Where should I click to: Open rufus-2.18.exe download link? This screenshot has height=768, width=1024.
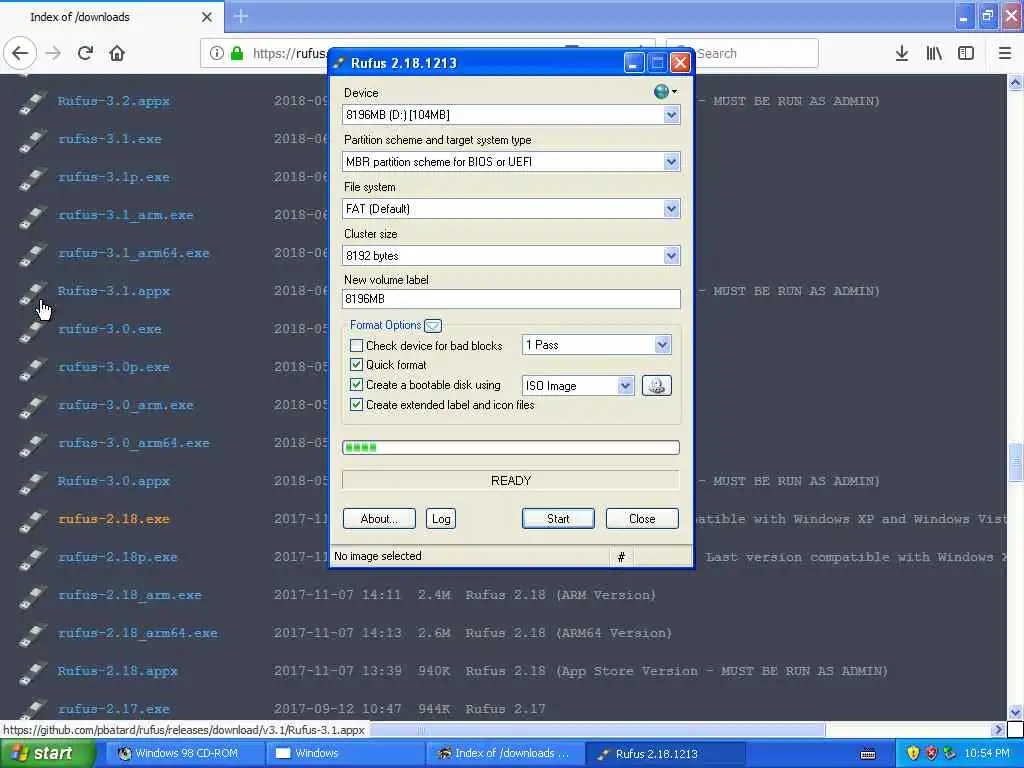(114, 519)
